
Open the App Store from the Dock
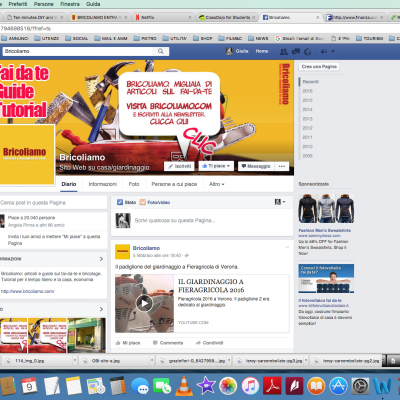click(x=338, y=386)
